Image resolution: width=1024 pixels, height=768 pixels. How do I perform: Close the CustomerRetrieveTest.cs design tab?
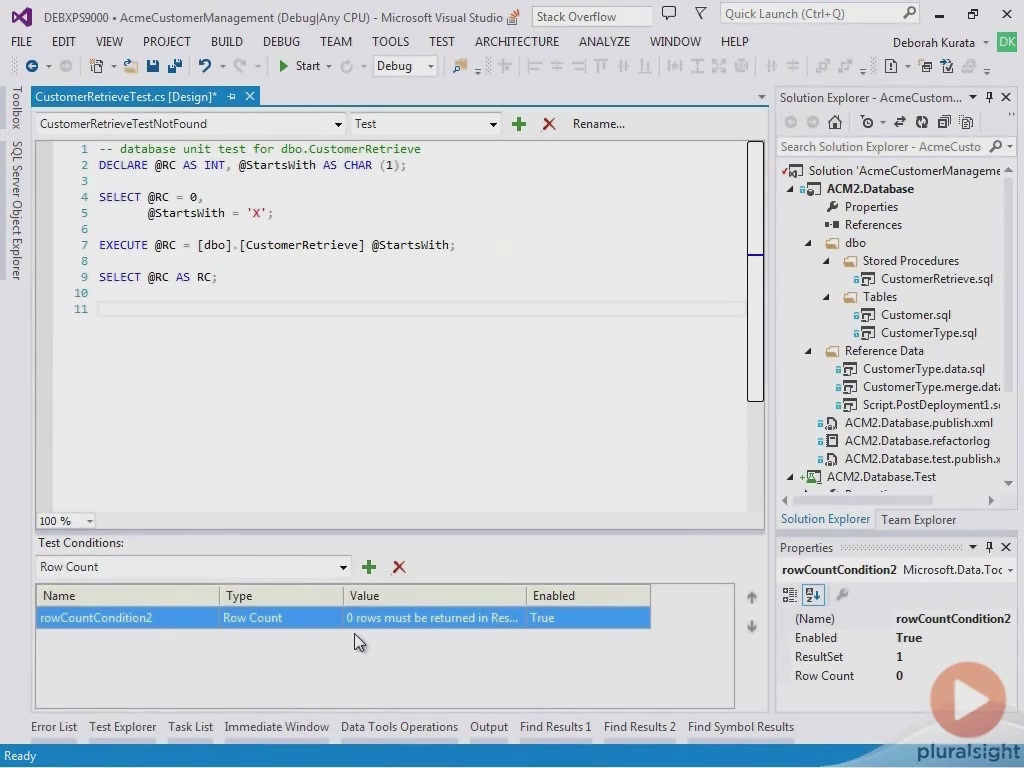click(x=249, y=97)
